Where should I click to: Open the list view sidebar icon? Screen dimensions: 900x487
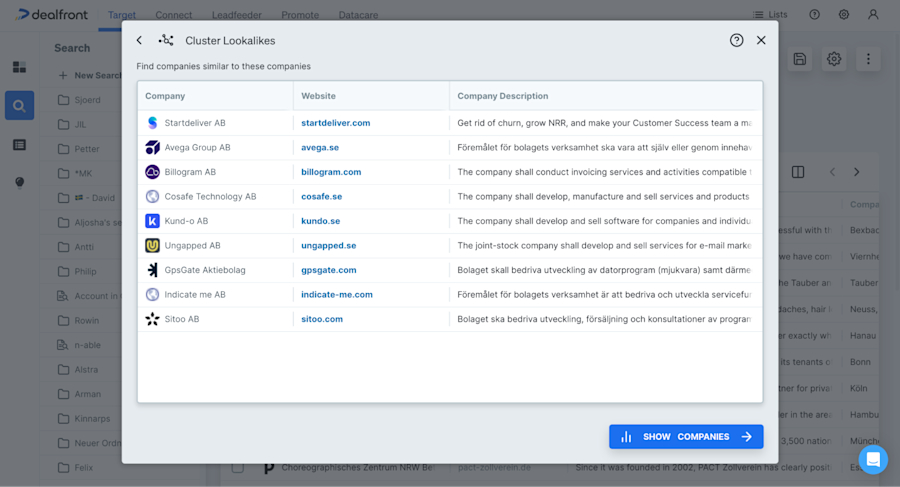[20, 145]
